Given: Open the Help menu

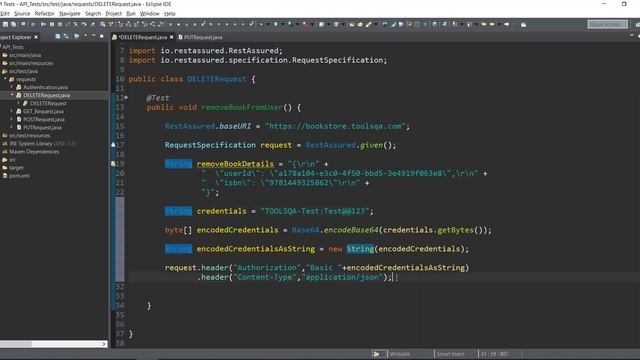Looking at the screenshot, I should pos(169,13).
